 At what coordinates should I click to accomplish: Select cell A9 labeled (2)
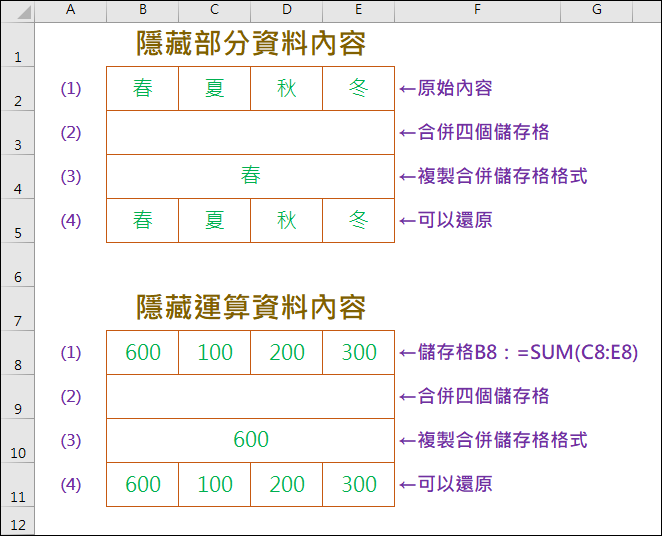(71, 397)
